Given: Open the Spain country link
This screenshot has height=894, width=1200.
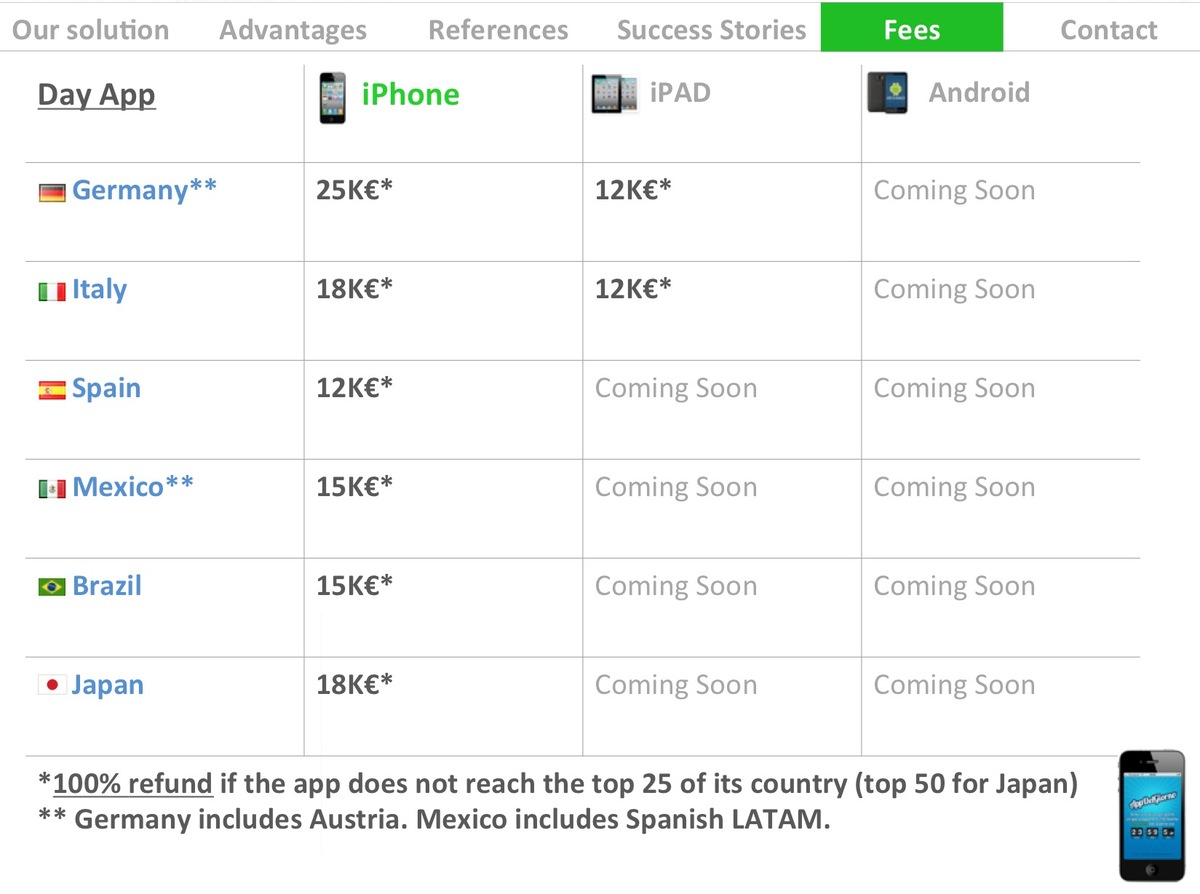Looking at the screenshot, I should click(106, 388).
